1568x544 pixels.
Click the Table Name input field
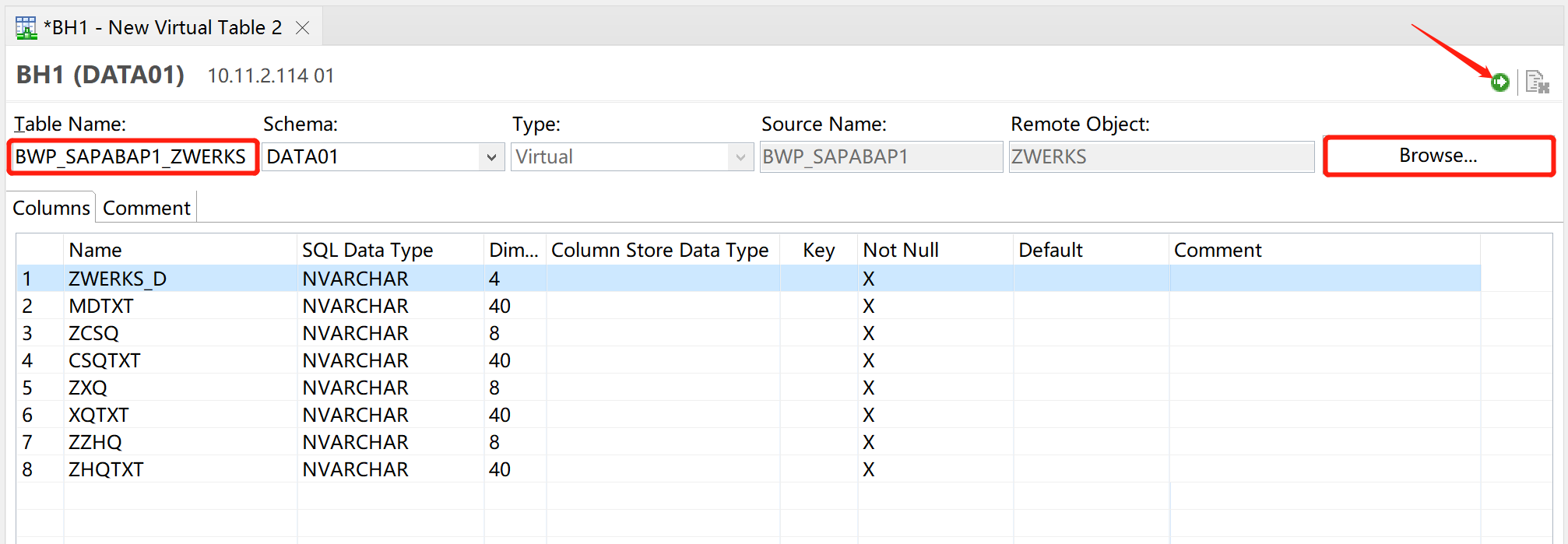click(x=131, y=157)
